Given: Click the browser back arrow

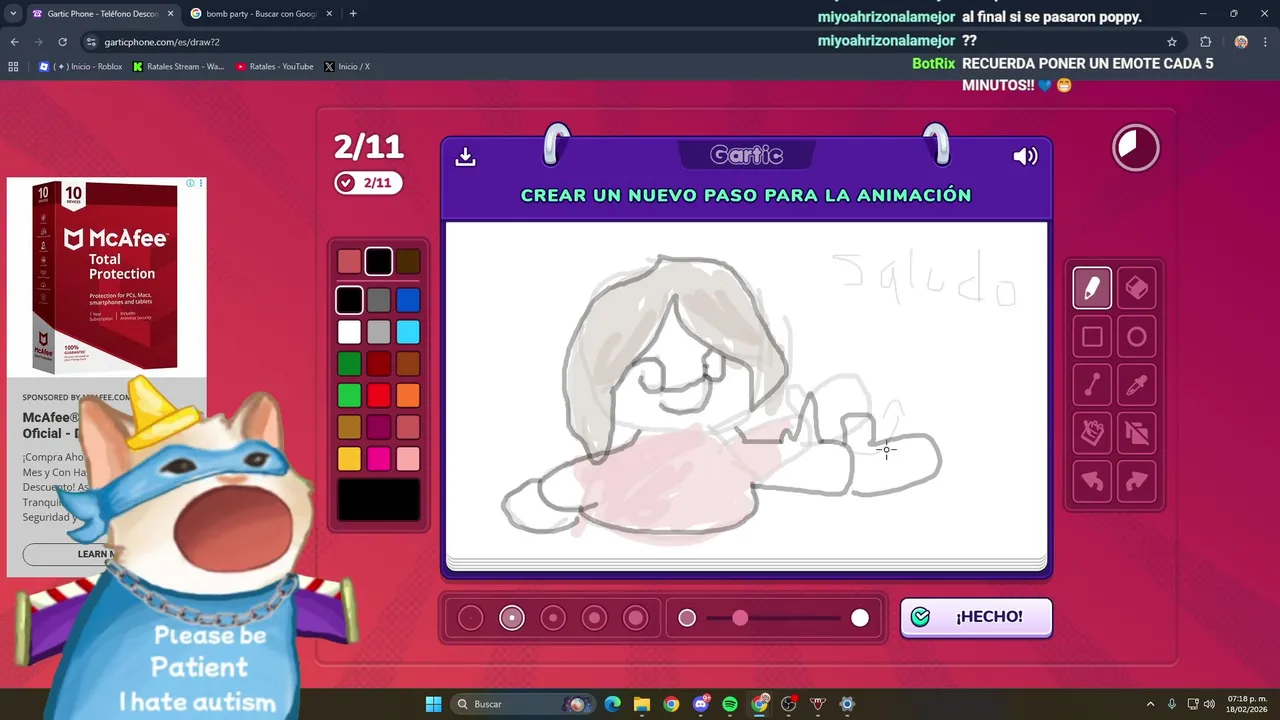Looking at the screenshot, I should 14,42.
